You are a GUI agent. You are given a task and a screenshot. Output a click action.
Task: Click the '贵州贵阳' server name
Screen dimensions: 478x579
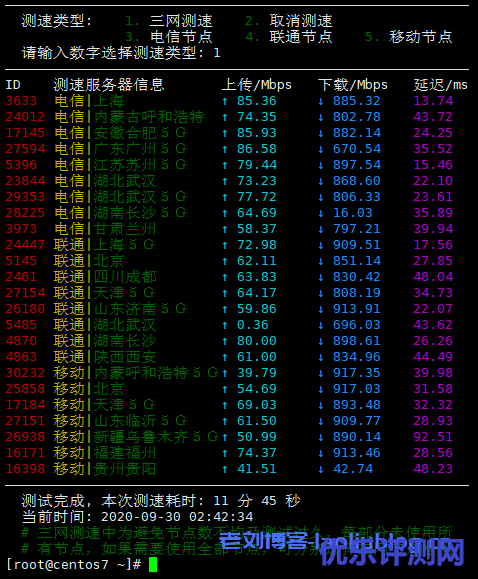[125, 469]
